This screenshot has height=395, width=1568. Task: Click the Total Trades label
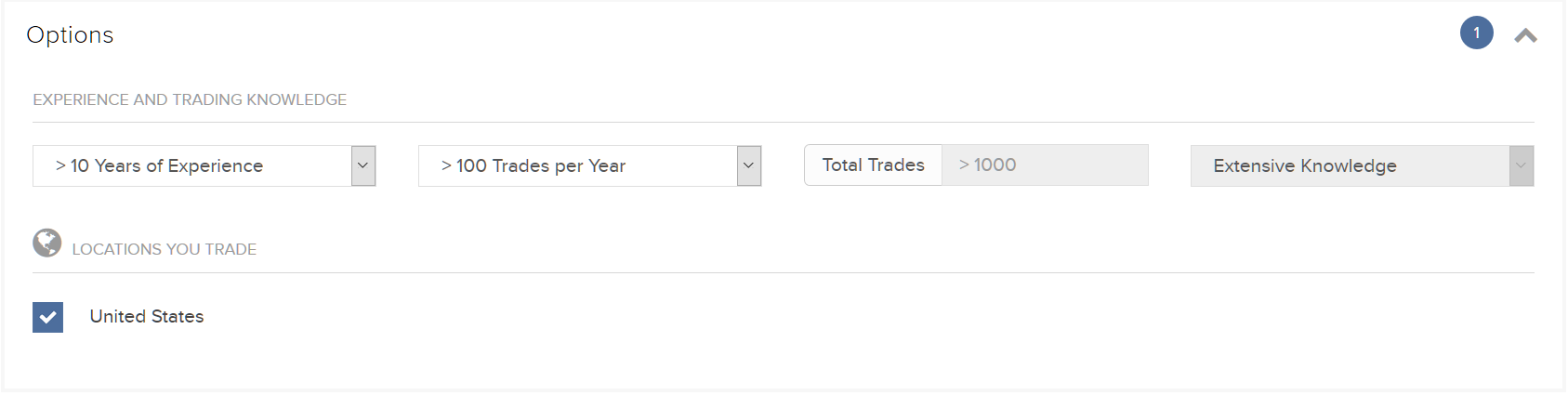pyautogui.click(x=873, y=165)
